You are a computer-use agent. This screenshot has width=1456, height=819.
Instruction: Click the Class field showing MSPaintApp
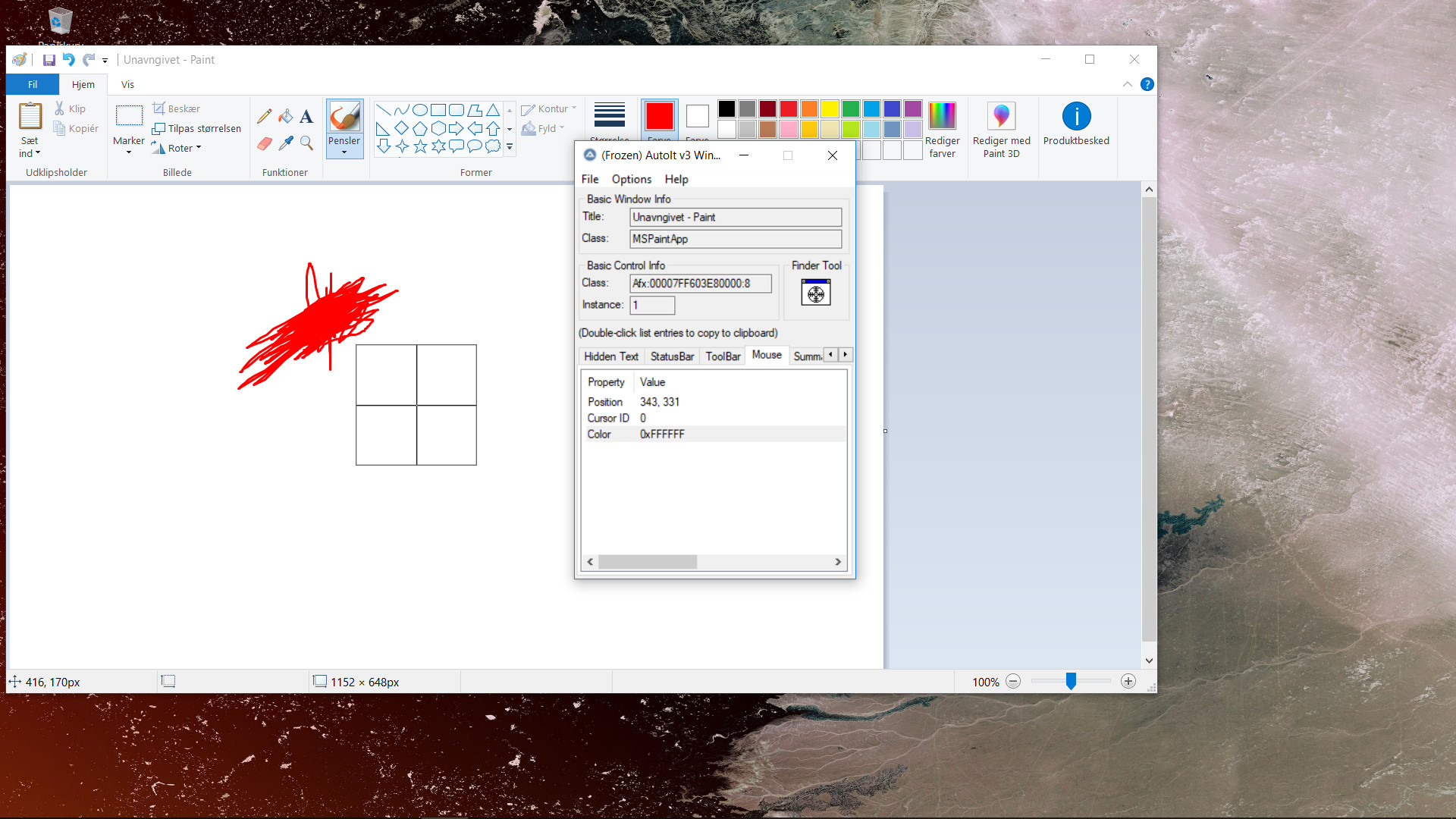pyautogui.click(x=735, y=239)
